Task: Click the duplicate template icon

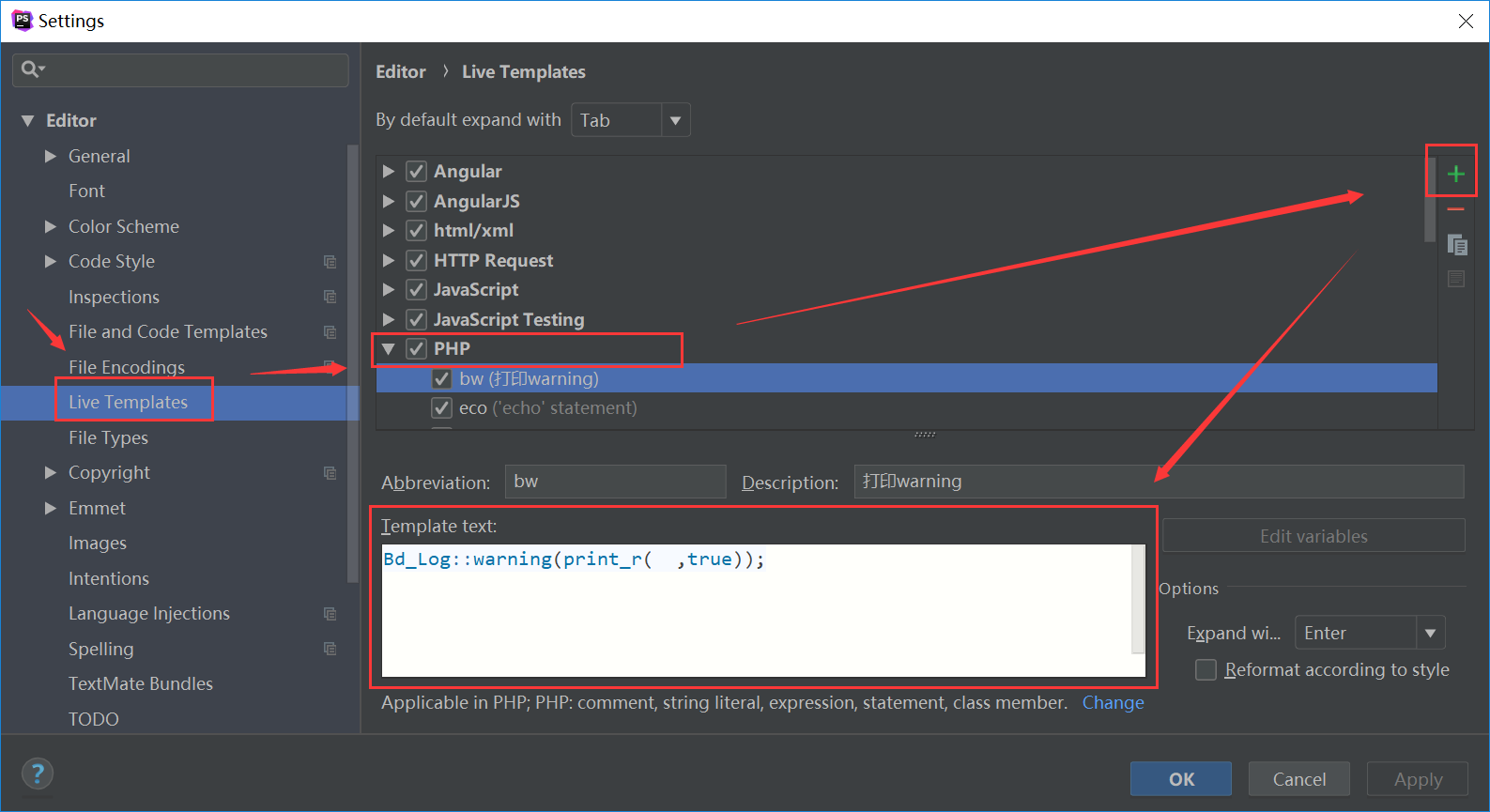Action: pyautogui.click(x=1456, y=245)
